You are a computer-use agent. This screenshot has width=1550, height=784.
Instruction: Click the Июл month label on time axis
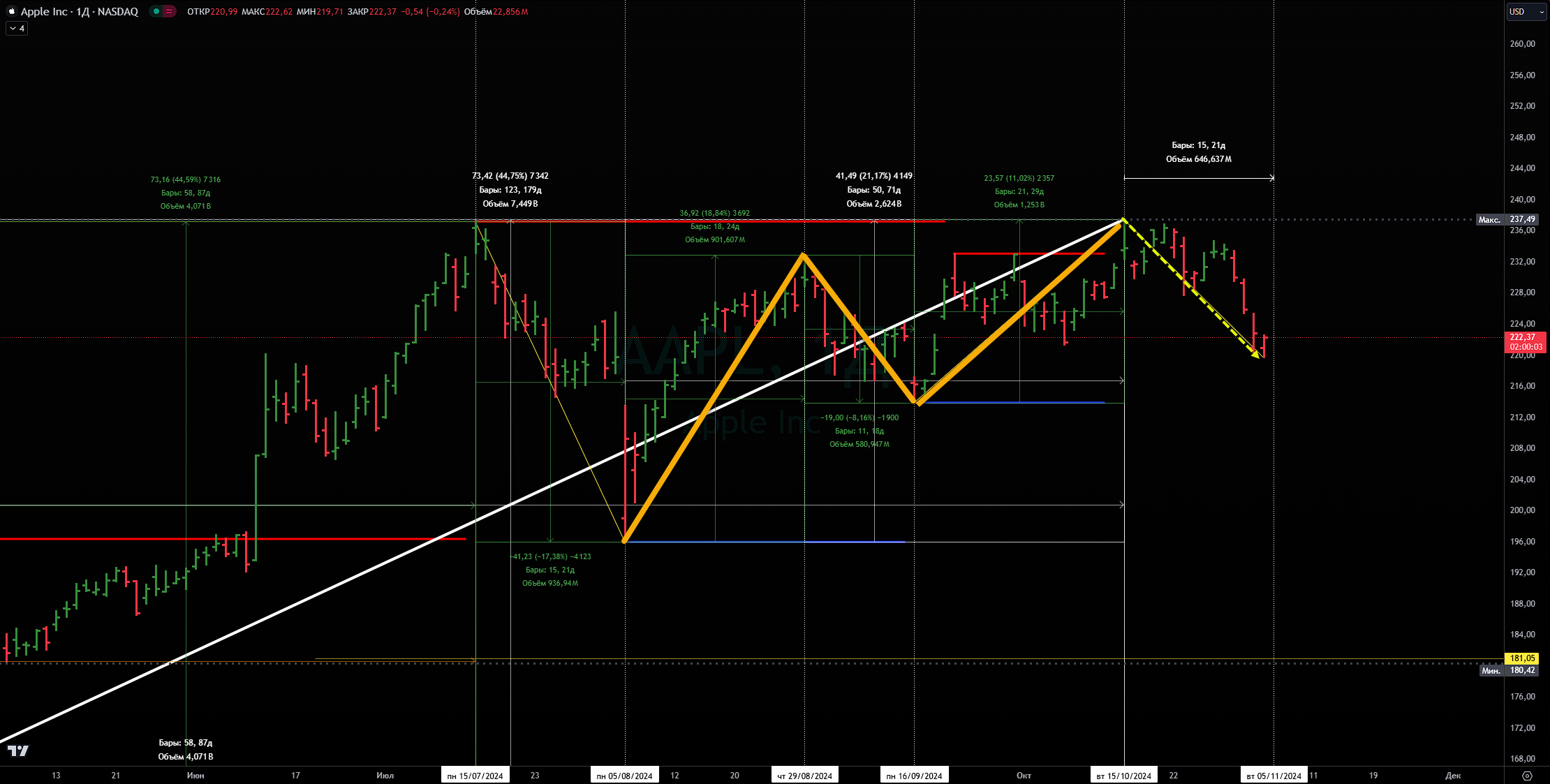coord(385,776)
